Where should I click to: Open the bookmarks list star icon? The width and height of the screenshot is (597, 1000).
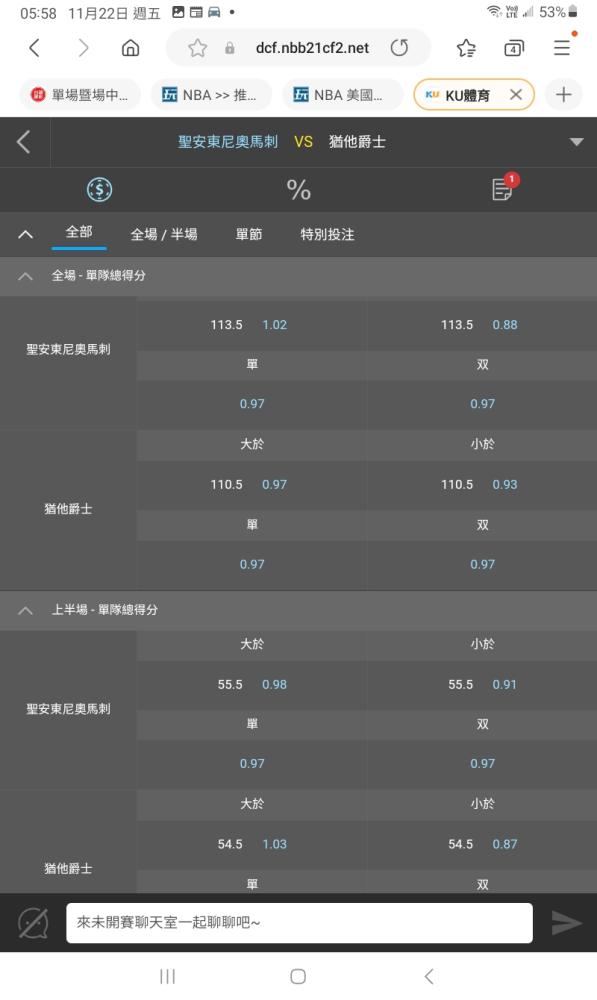(466, 48)
